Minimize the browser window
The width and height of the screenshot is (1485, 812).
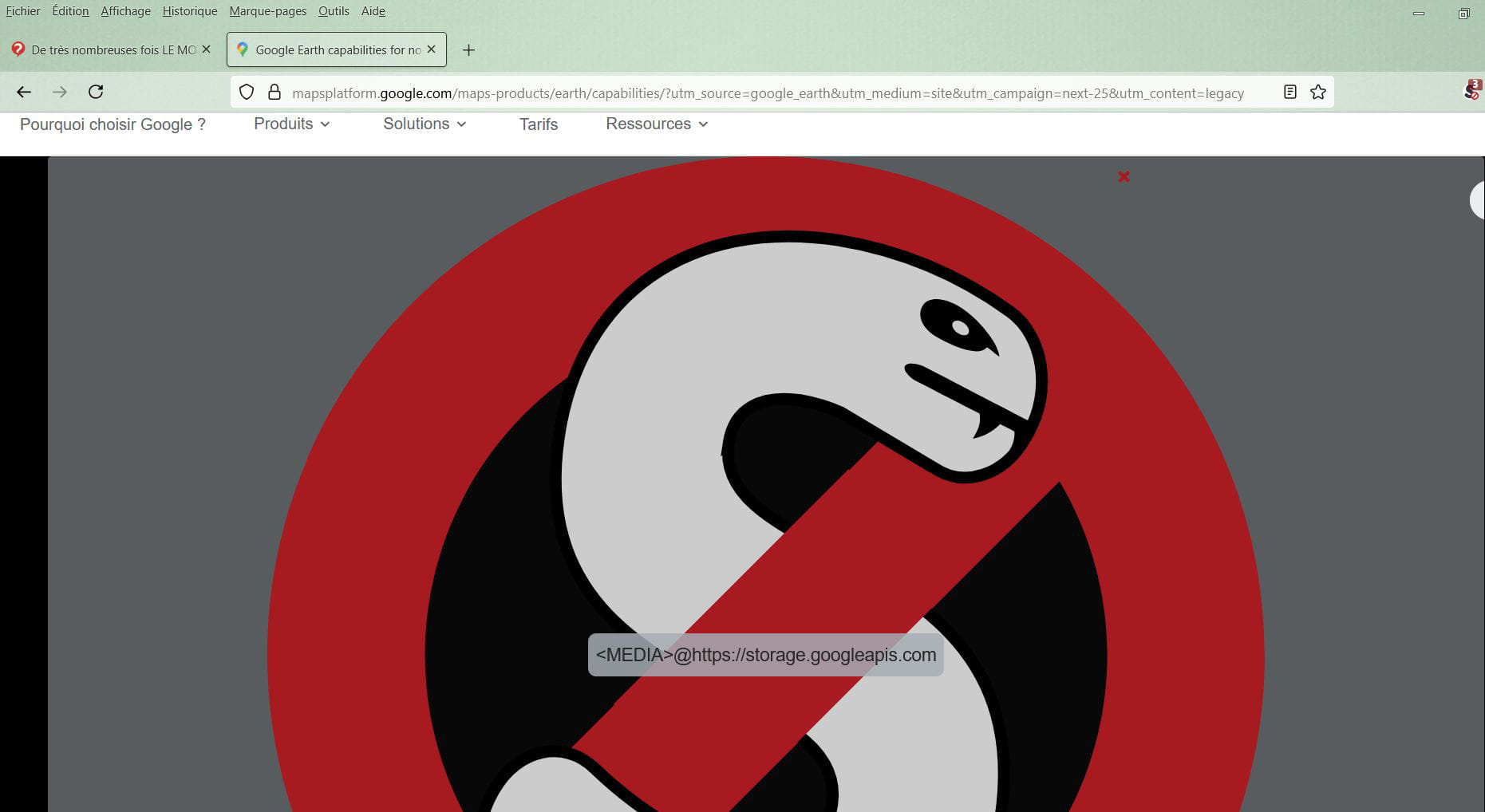1419,13
